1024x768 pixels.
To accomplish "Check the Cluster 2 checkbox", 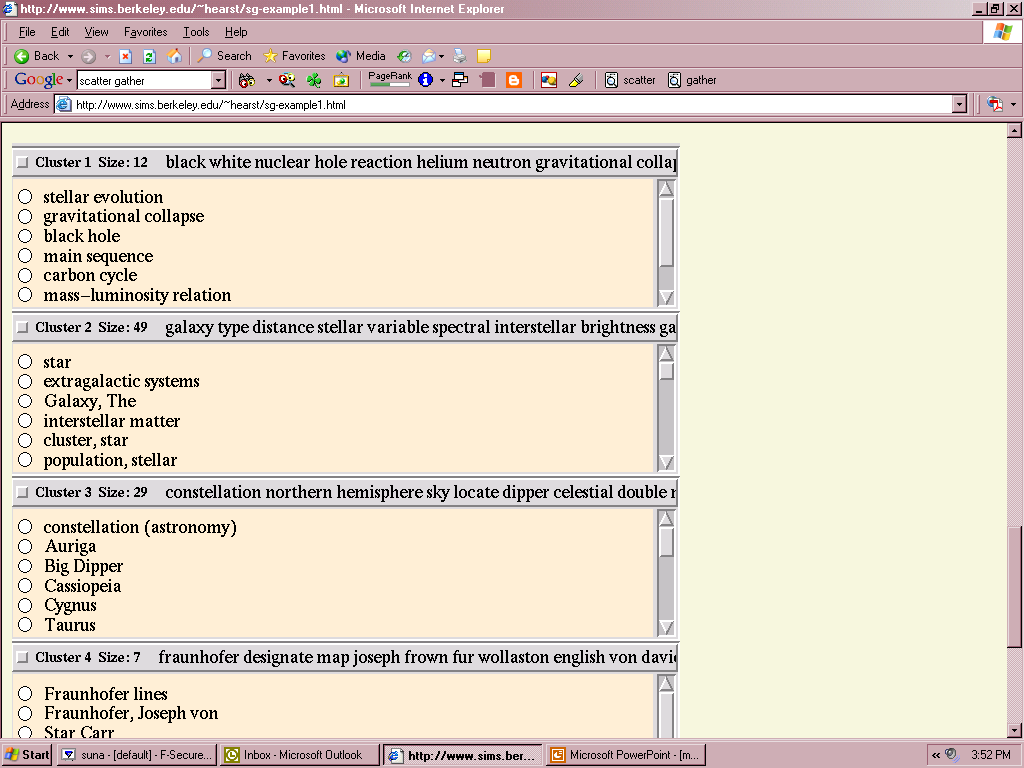I will [x=22, y=328].
